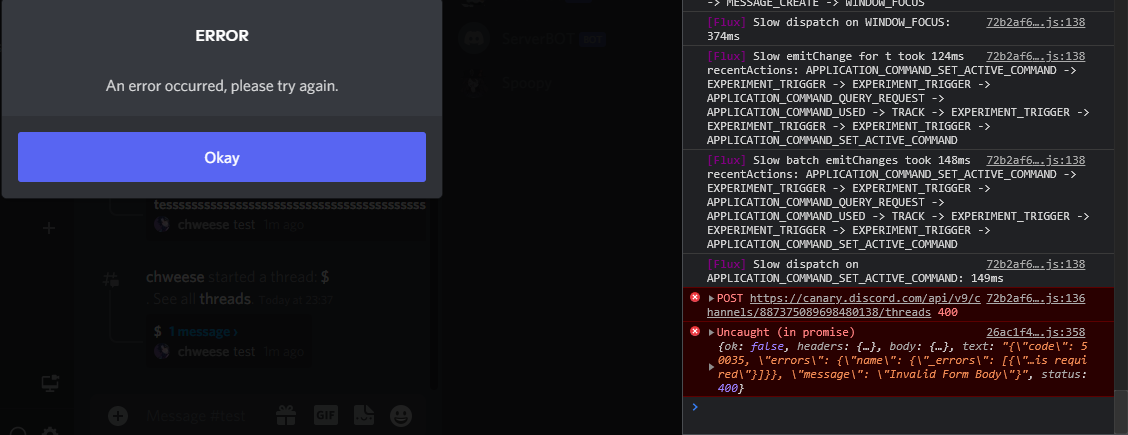Click the Add a Server plus icon
The image size is (1128, 435).
point(48,228)
